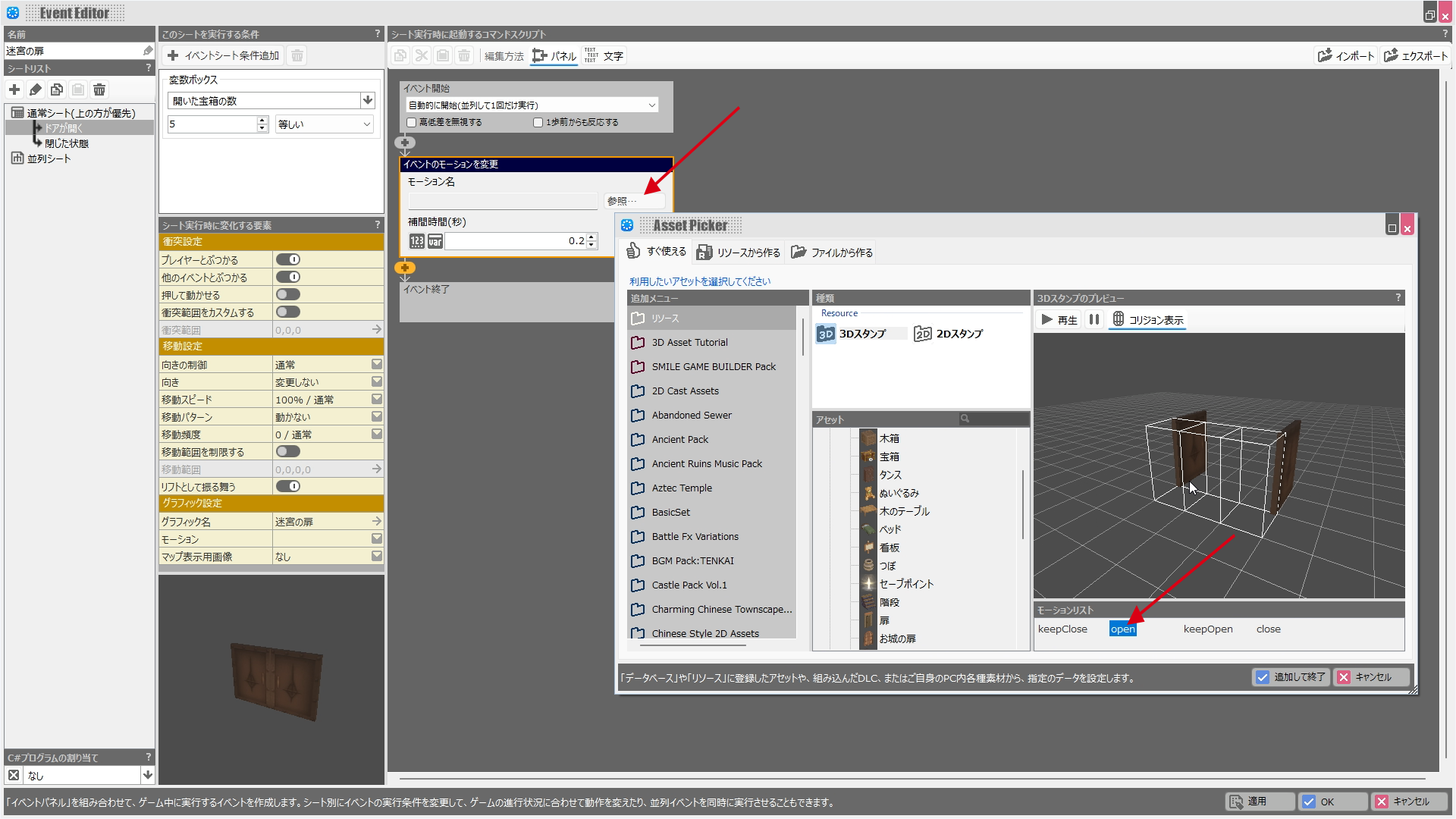Select the keepClose motion

coord(1062,629)
